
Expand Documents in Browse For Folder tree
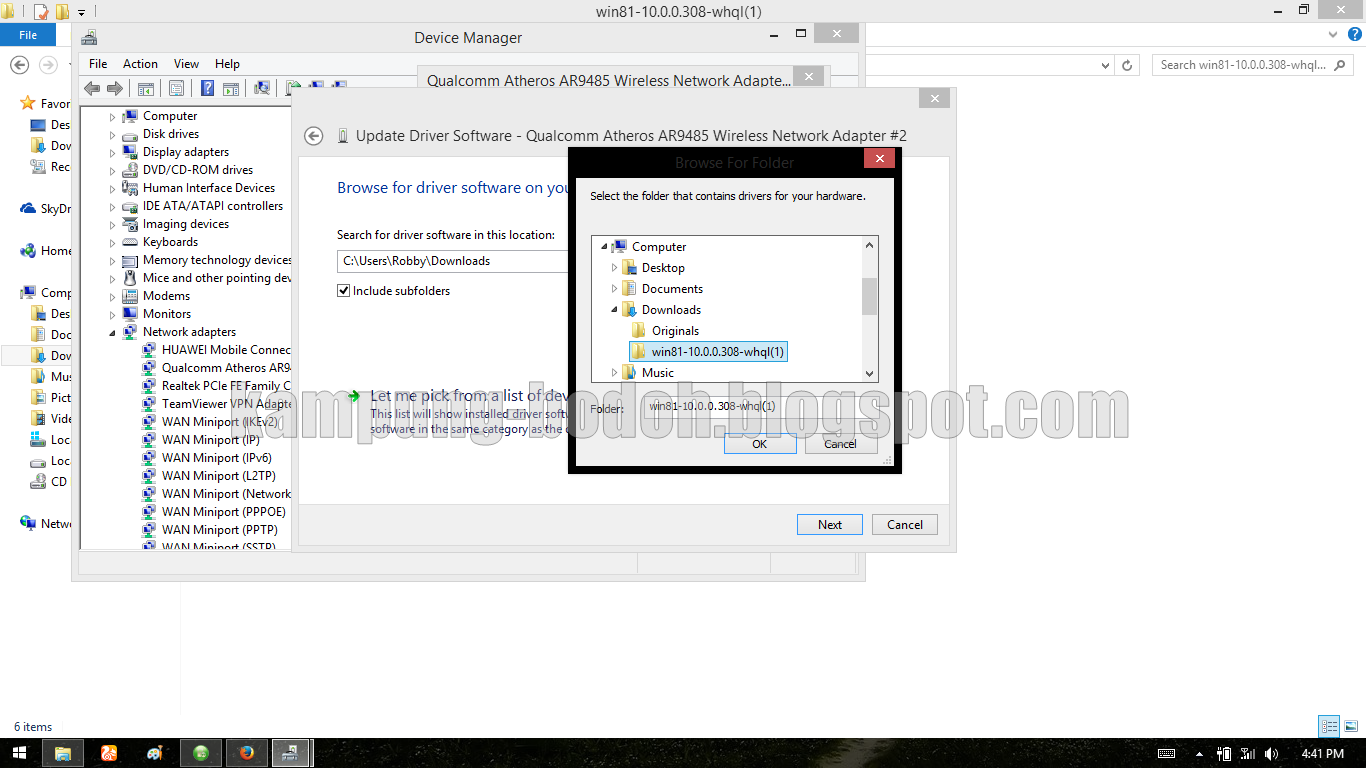pyautogui.click(x=615, y=289)
